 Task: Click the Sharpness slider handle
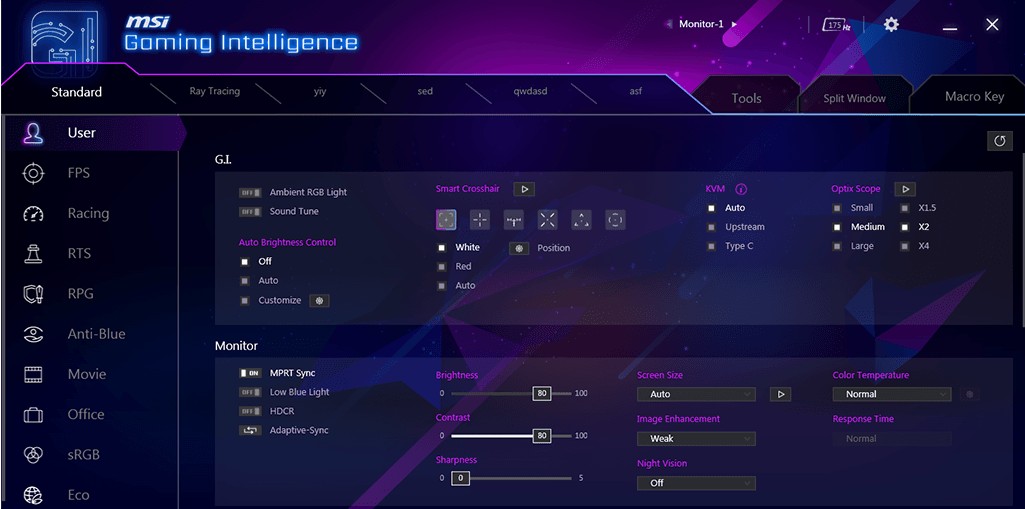(x=460, y=478)
